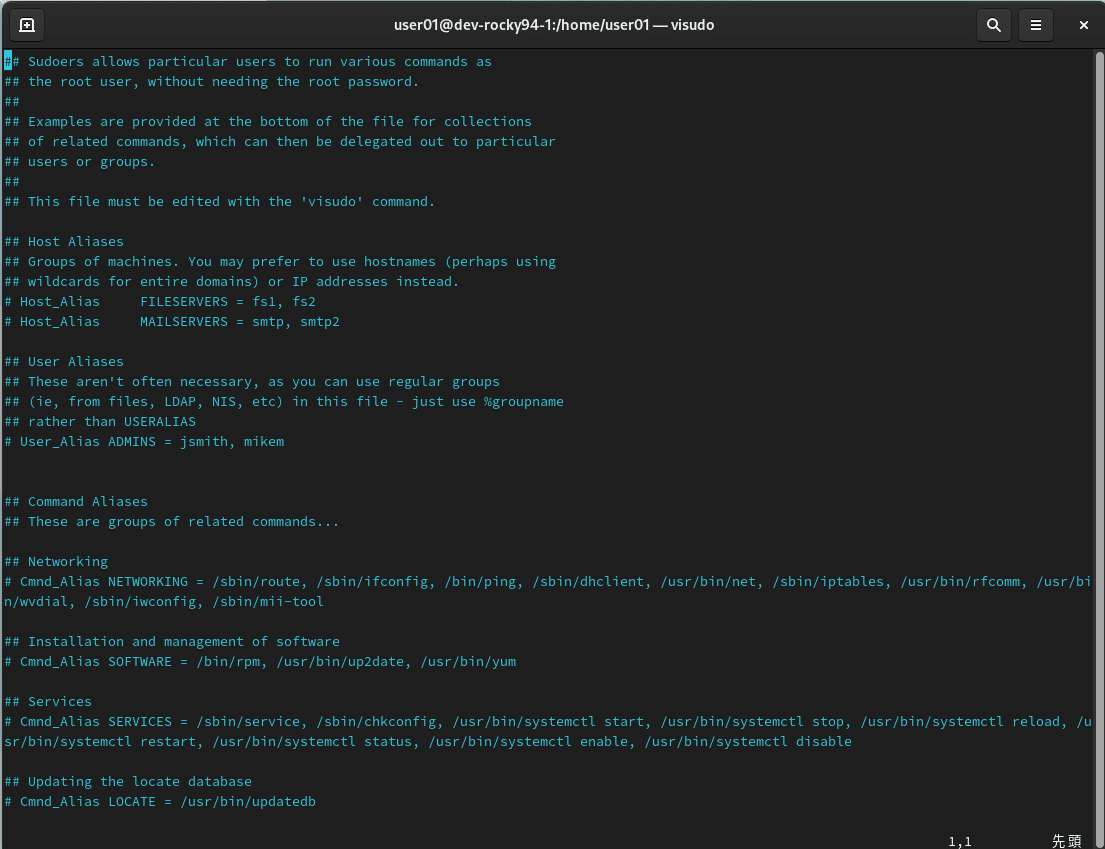Open the hamburger menu in the header bar

[x=1035, y=24]
